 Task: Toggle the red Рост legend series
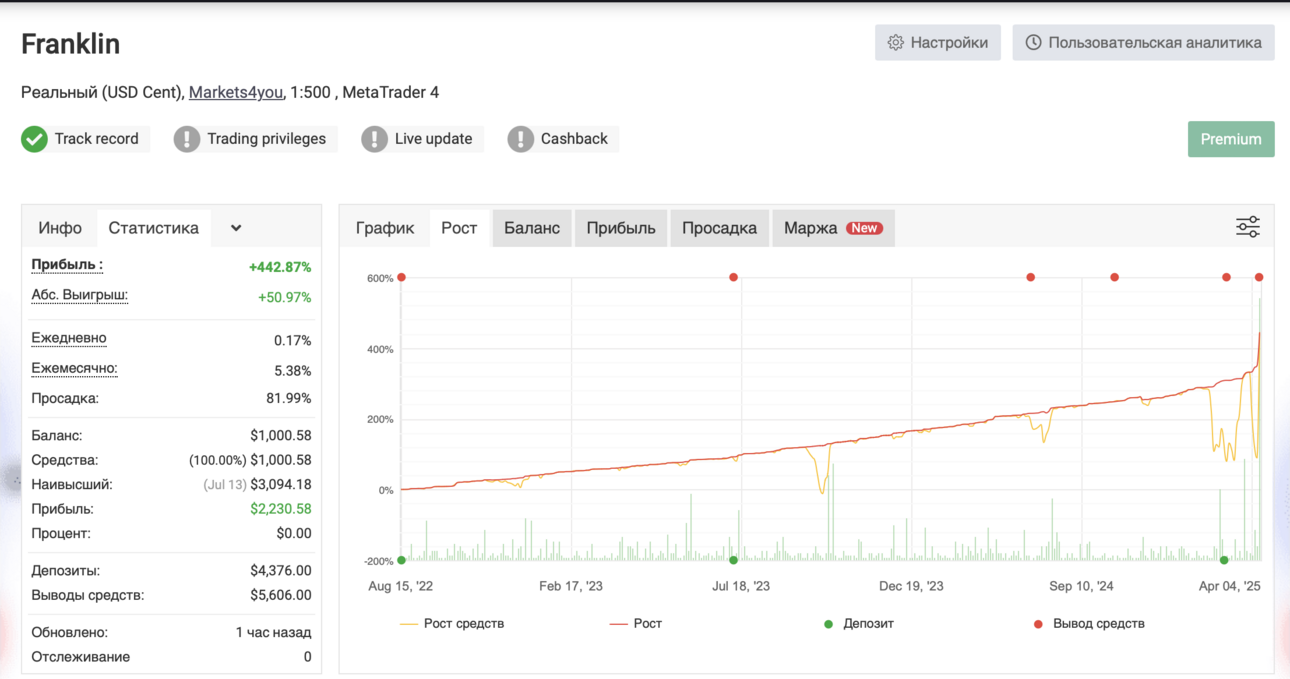pos(636,623)
